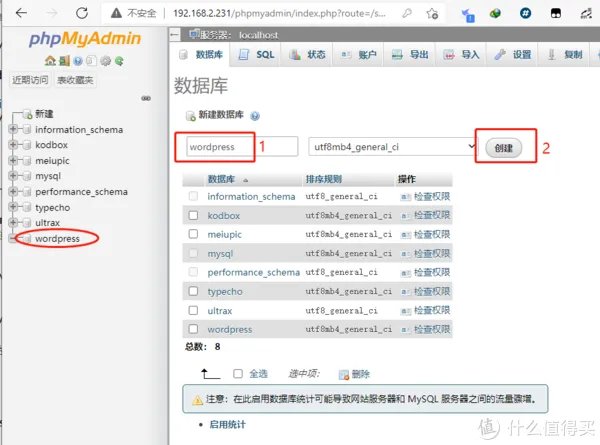The image size is (600, 445).
Task: Check the wordpress database checkbox
Action: (x=193, y=329)
